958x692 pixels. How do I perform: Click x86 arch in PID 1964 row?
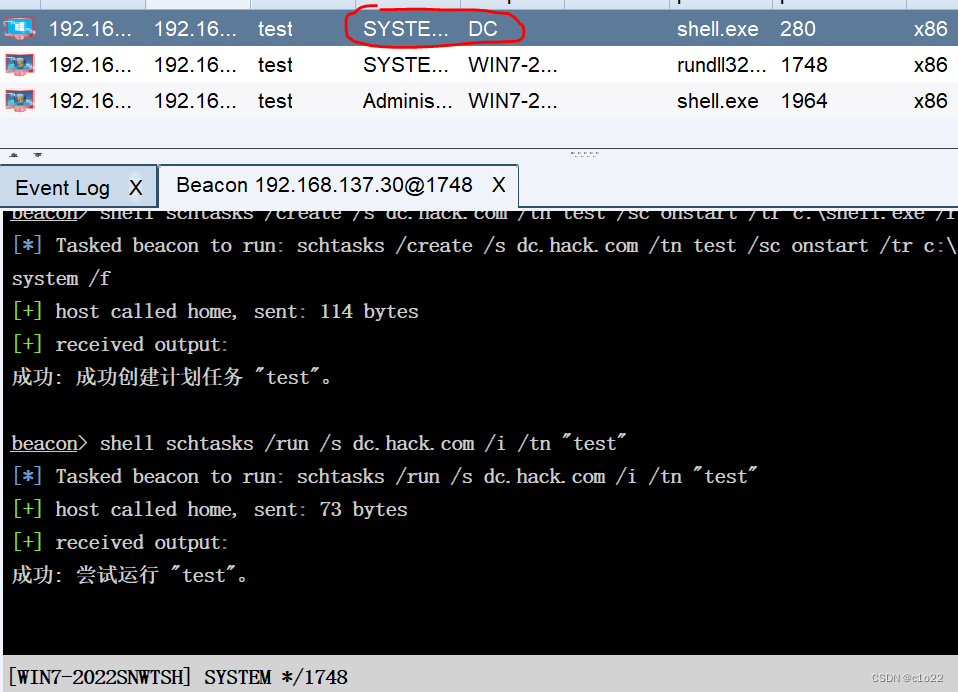[930, 101]
